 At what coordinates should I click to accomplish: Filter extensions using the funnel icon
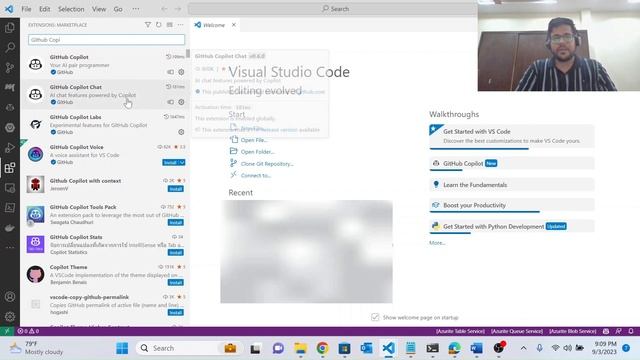148,25
